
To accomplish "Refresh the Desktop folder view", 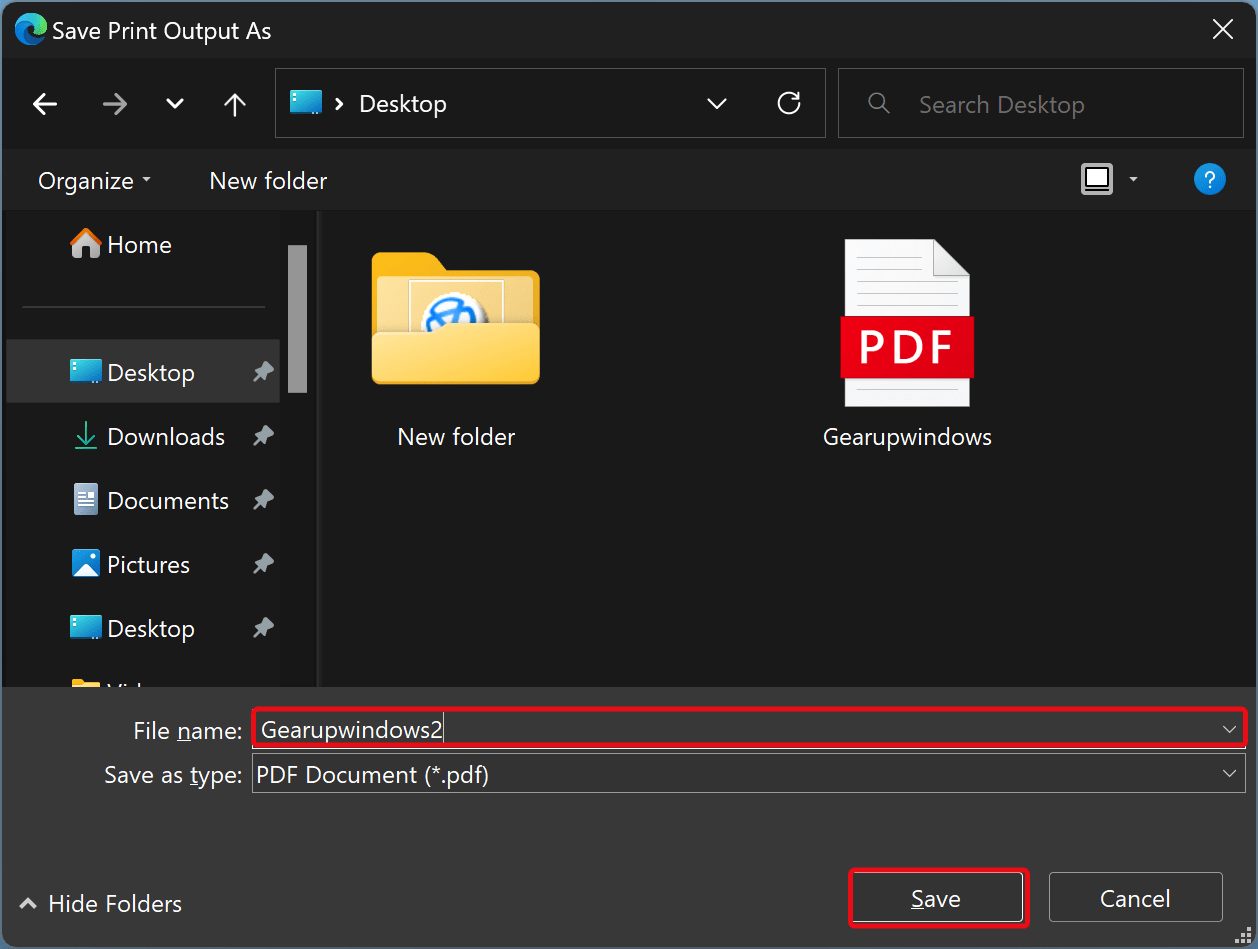I will coord(789,103).
